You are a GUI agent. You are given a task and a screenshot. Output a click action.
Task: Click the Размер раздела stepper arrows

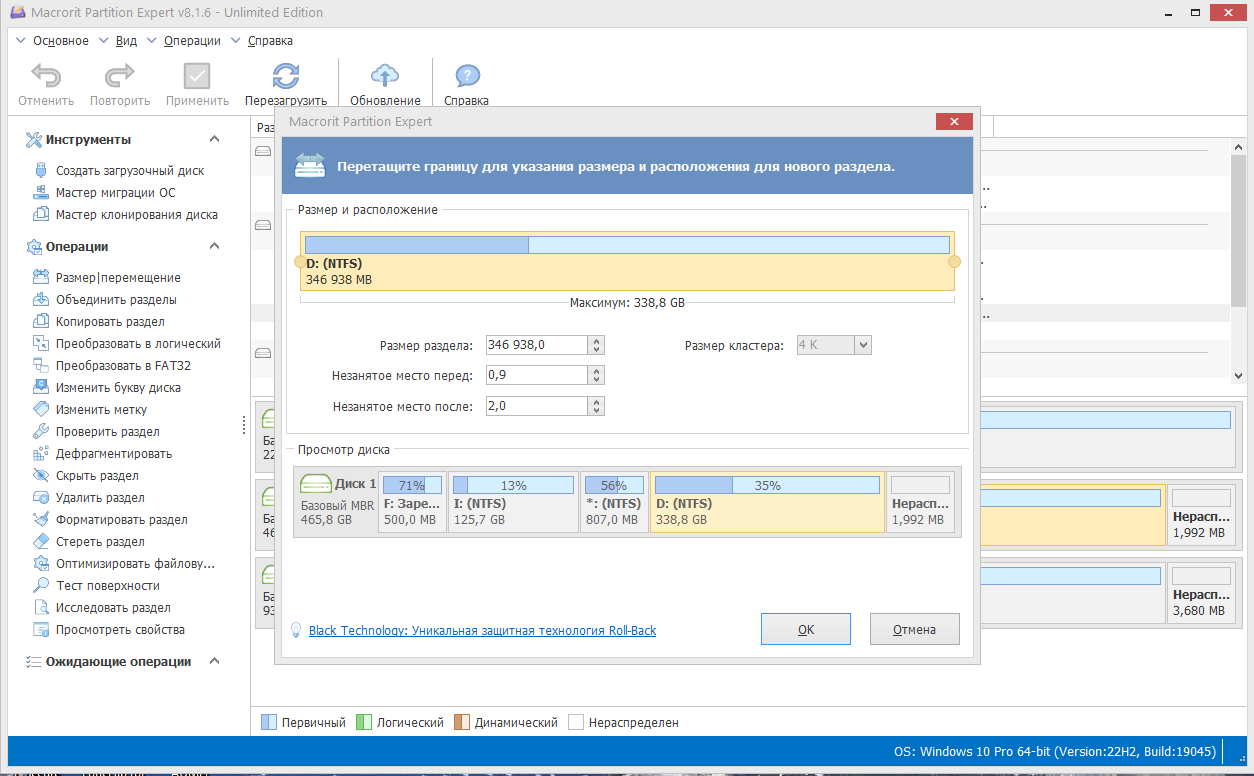click(x=596, y=345)
